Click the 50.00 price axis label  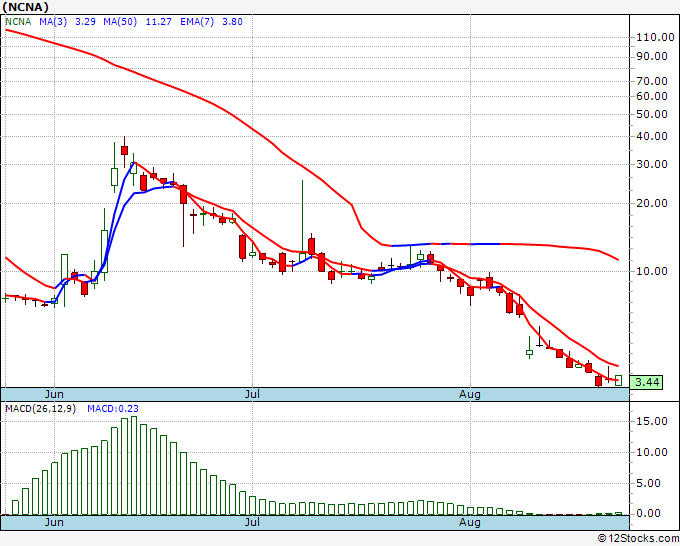click(652, 114)
